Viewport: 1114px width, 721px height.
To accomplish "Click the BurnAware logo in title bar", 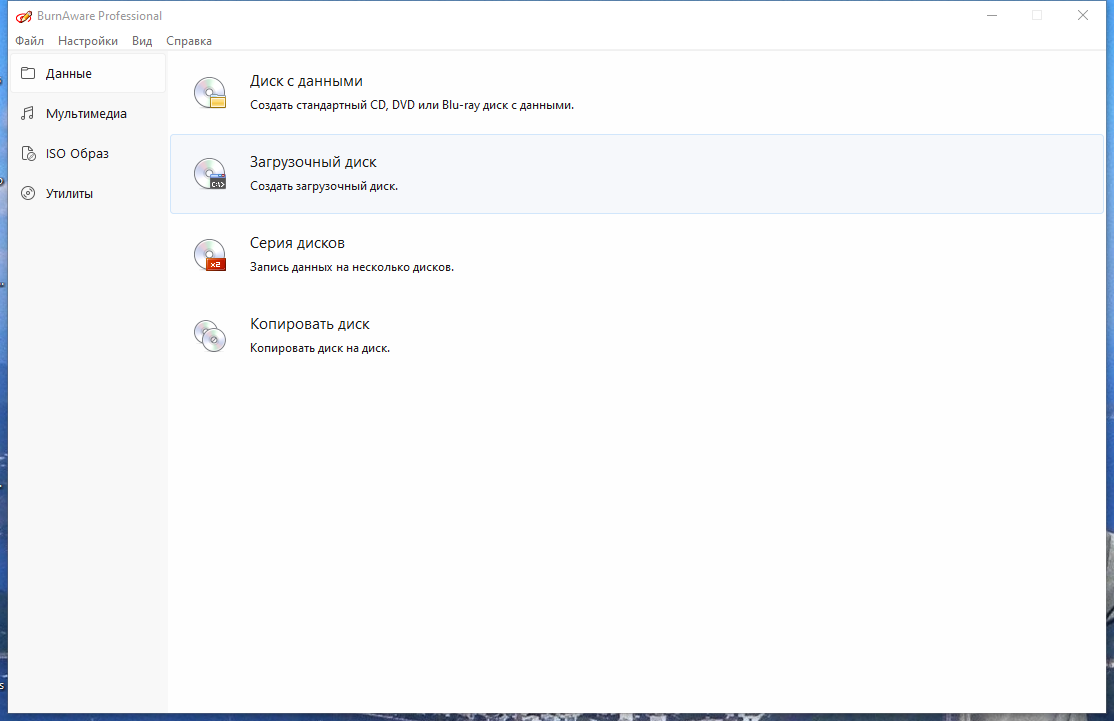I will coord(23,16).
